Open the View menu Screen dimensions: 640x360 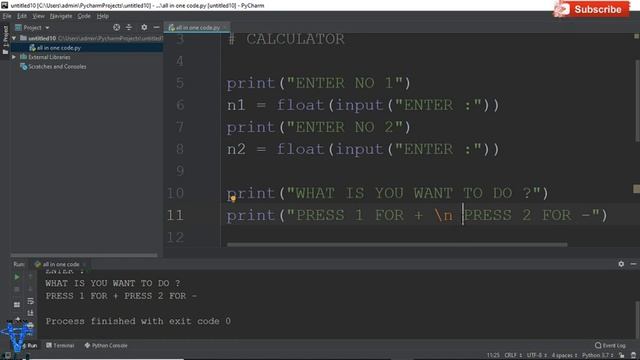38,16
